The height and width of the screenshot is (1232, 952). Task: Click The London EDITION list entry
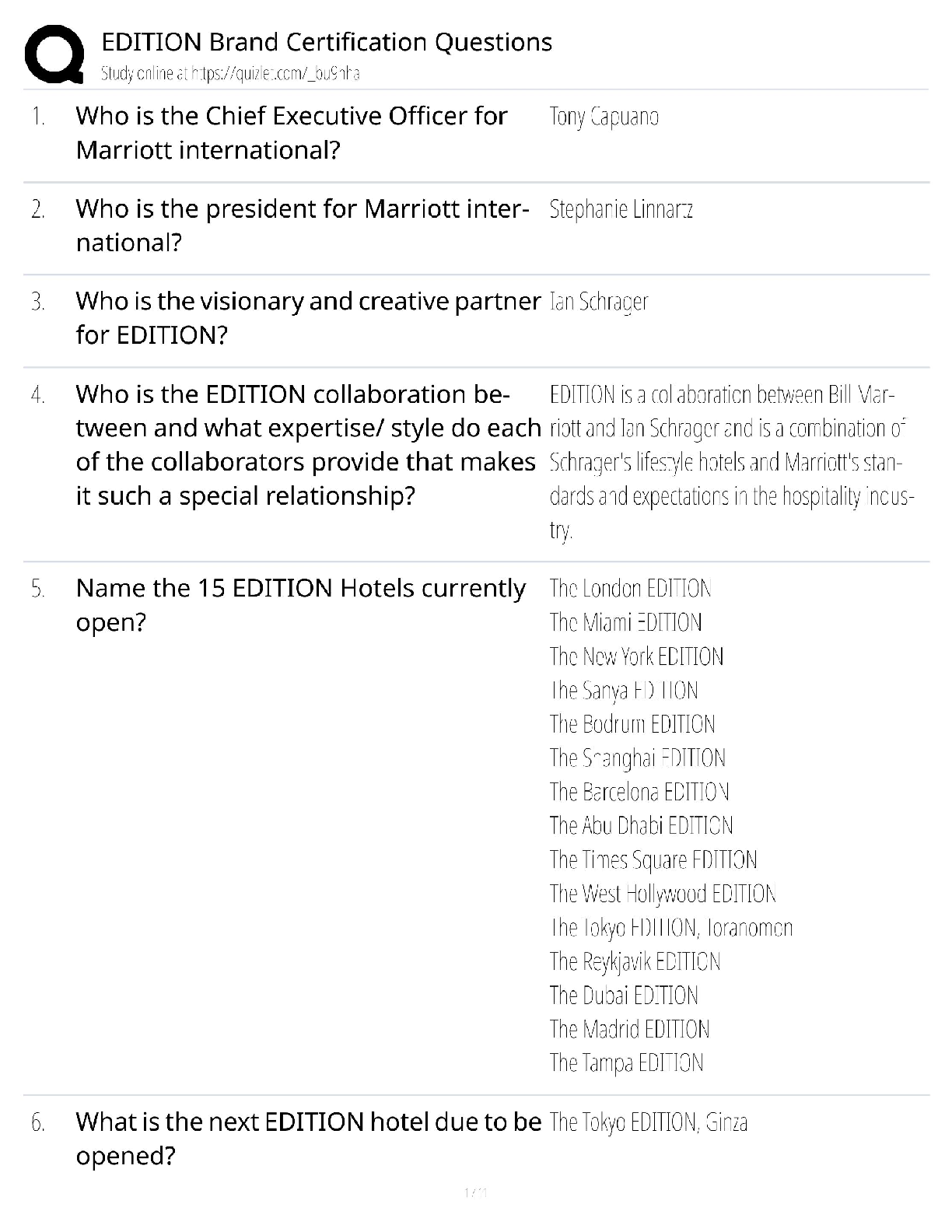(630, 588)
